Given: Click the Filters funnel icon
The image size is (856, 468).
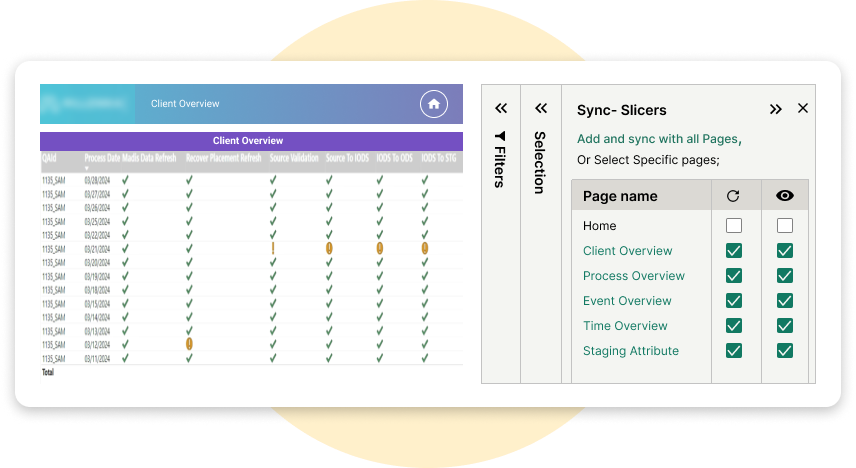Looking at the screenshot, I should (500, 136).
